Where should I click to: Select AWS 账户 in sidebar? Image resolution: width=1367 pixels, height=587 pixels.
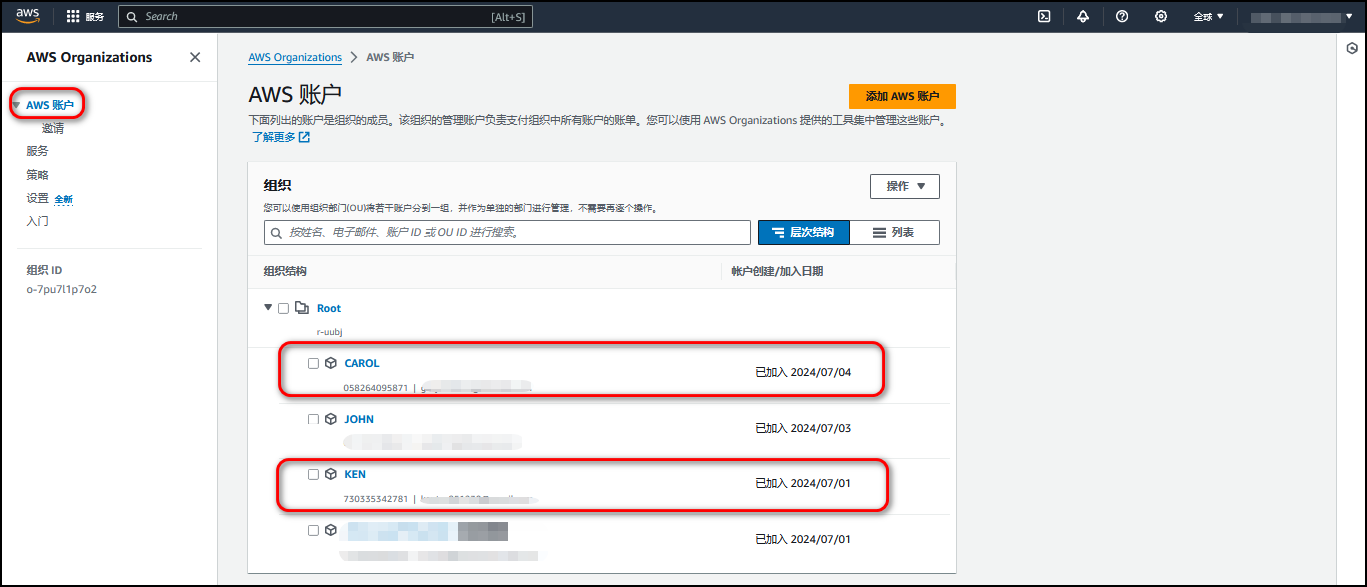(50, 105)
